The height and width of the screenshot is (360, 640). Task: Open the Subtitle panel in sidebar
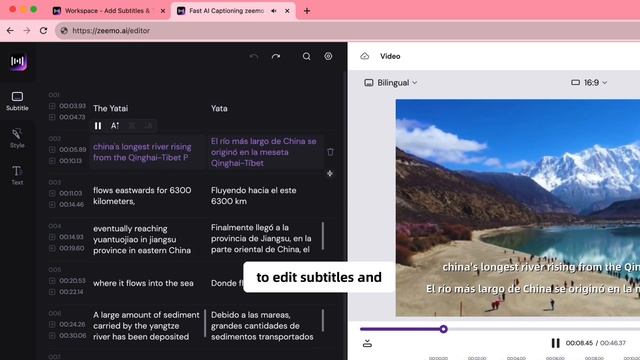(x=17, y=101)
